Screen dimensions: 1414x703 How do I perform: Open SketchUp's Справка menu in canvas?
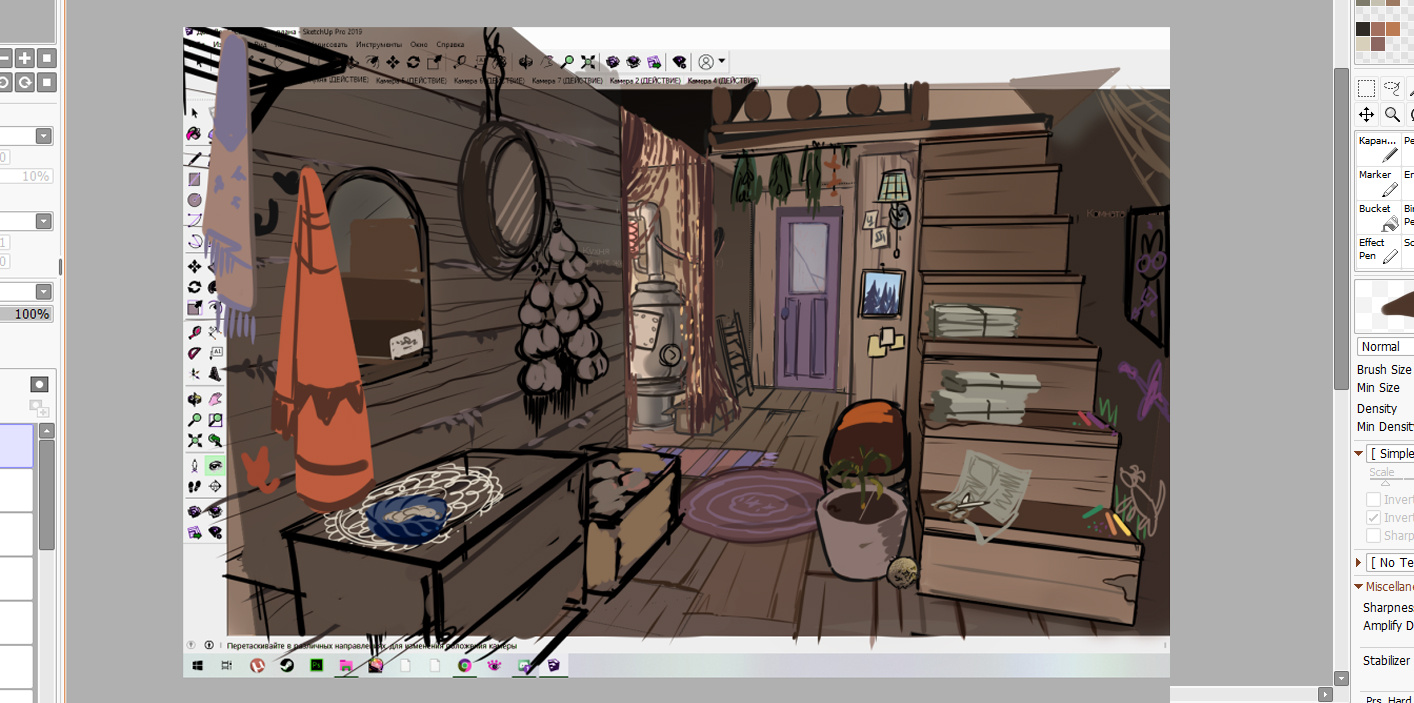(450, 44)
